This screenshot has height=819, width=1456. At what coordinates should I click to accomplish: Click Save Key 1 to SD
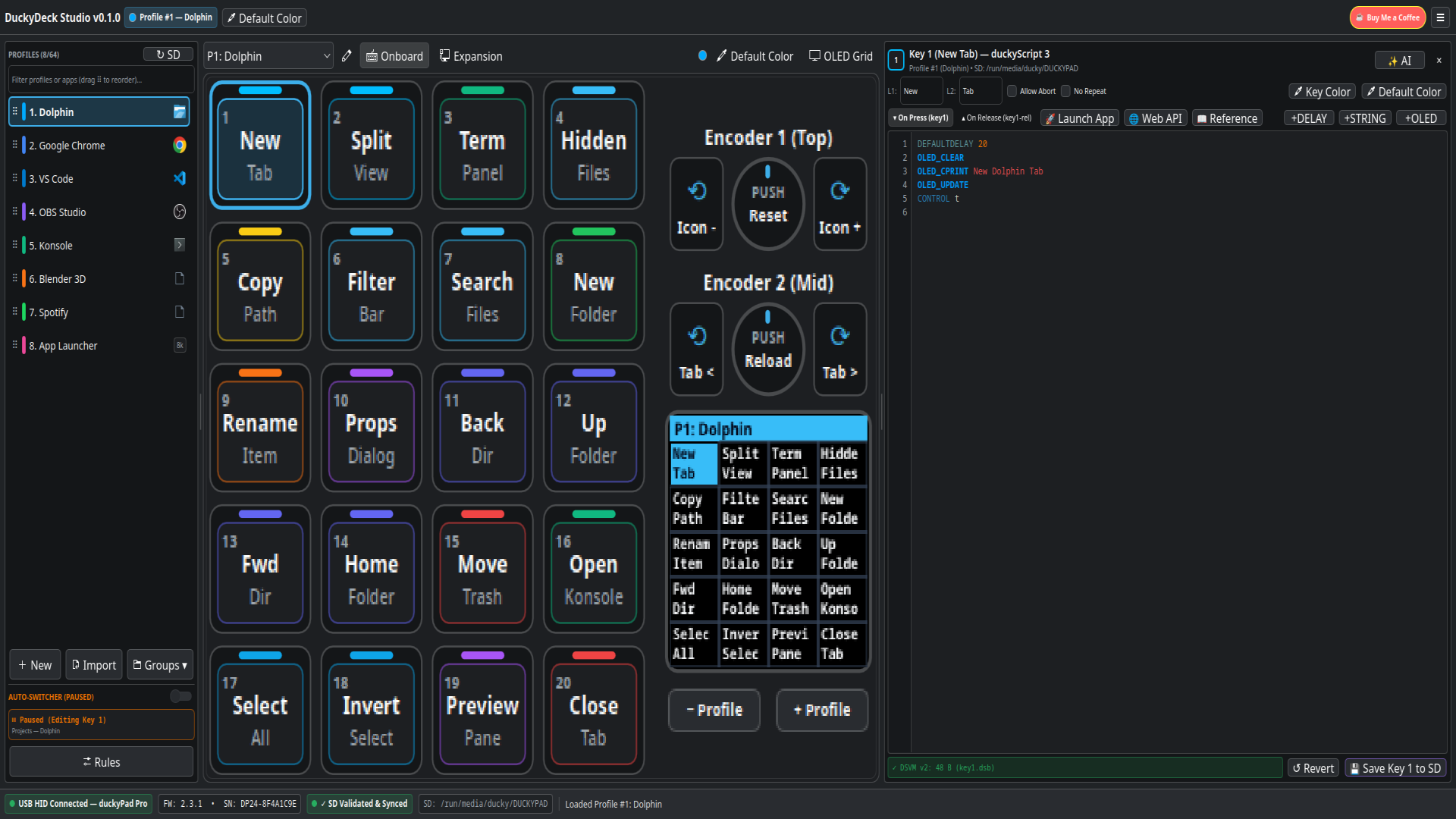click(x=1395, y=768)
